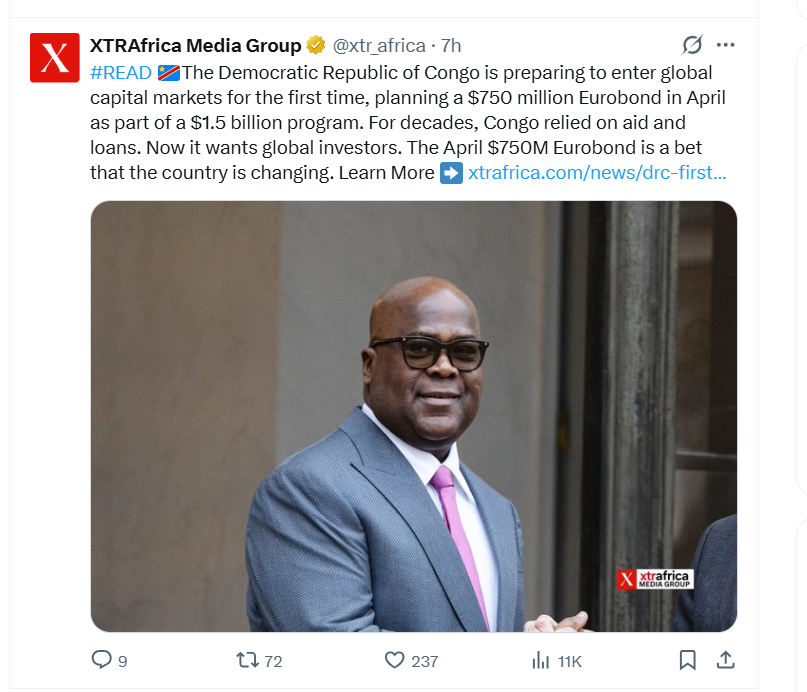Open the three-dot more options menu
Image resolution: width=807 pixels, height=692 pixels.
(726, 45)
